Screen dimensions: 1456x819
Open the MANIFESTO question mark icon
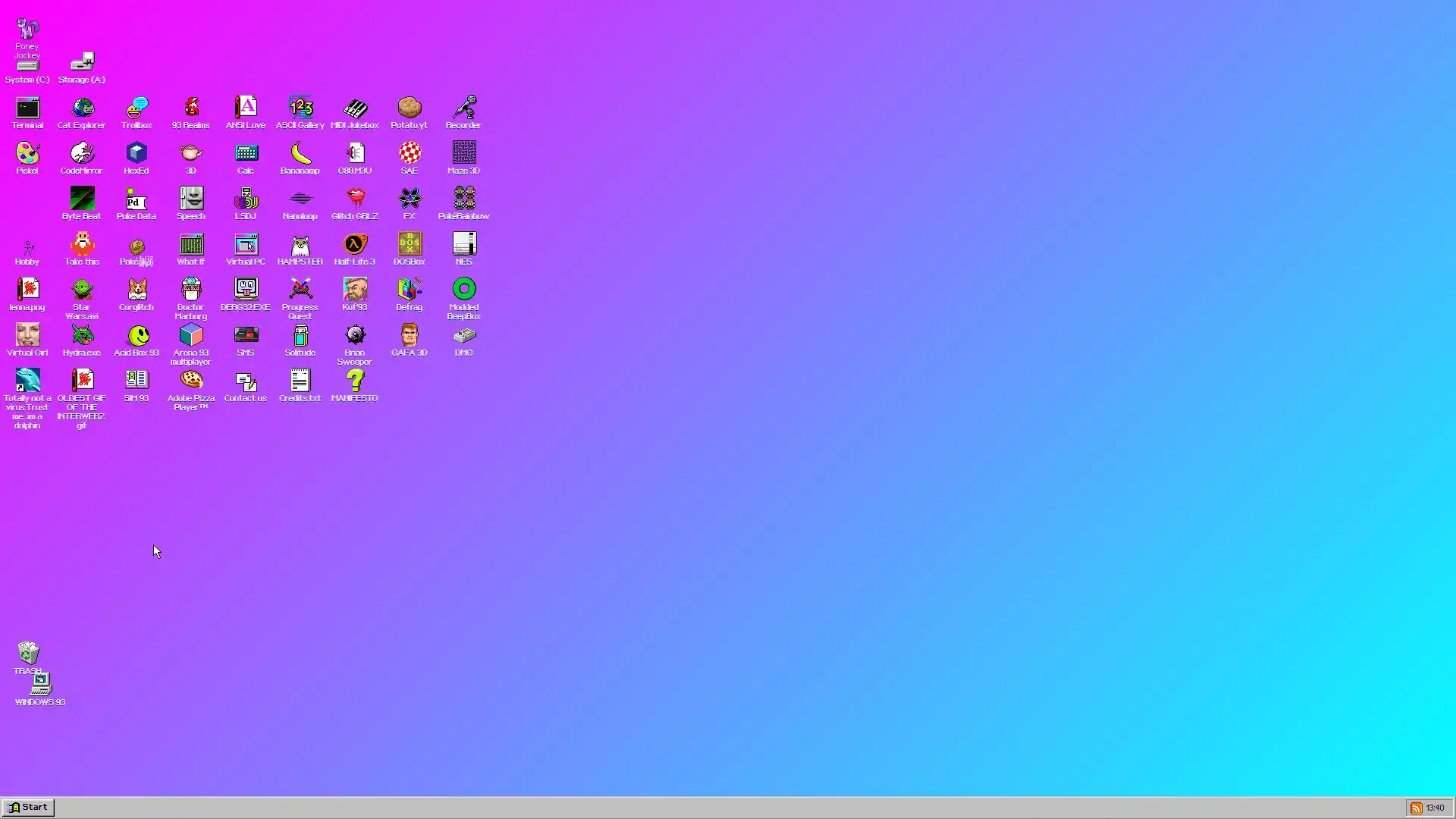[355, 381]
